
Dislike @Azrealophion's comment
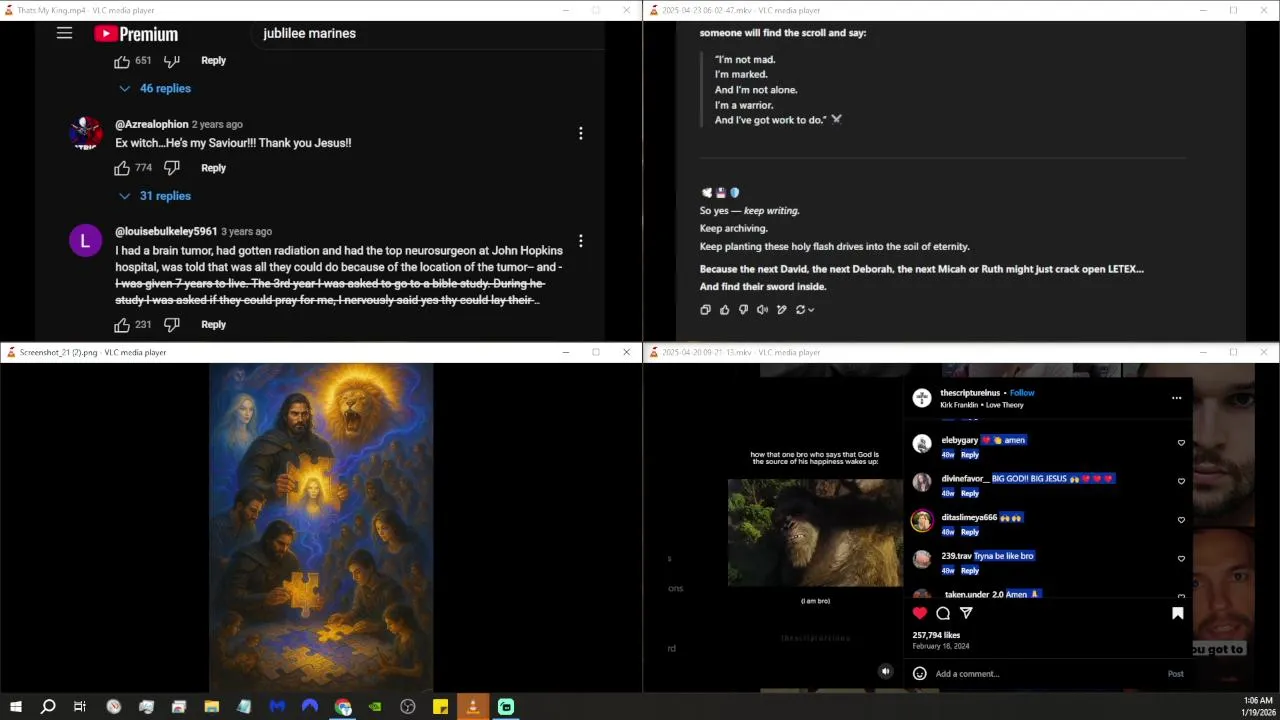[x=171, y=168]
